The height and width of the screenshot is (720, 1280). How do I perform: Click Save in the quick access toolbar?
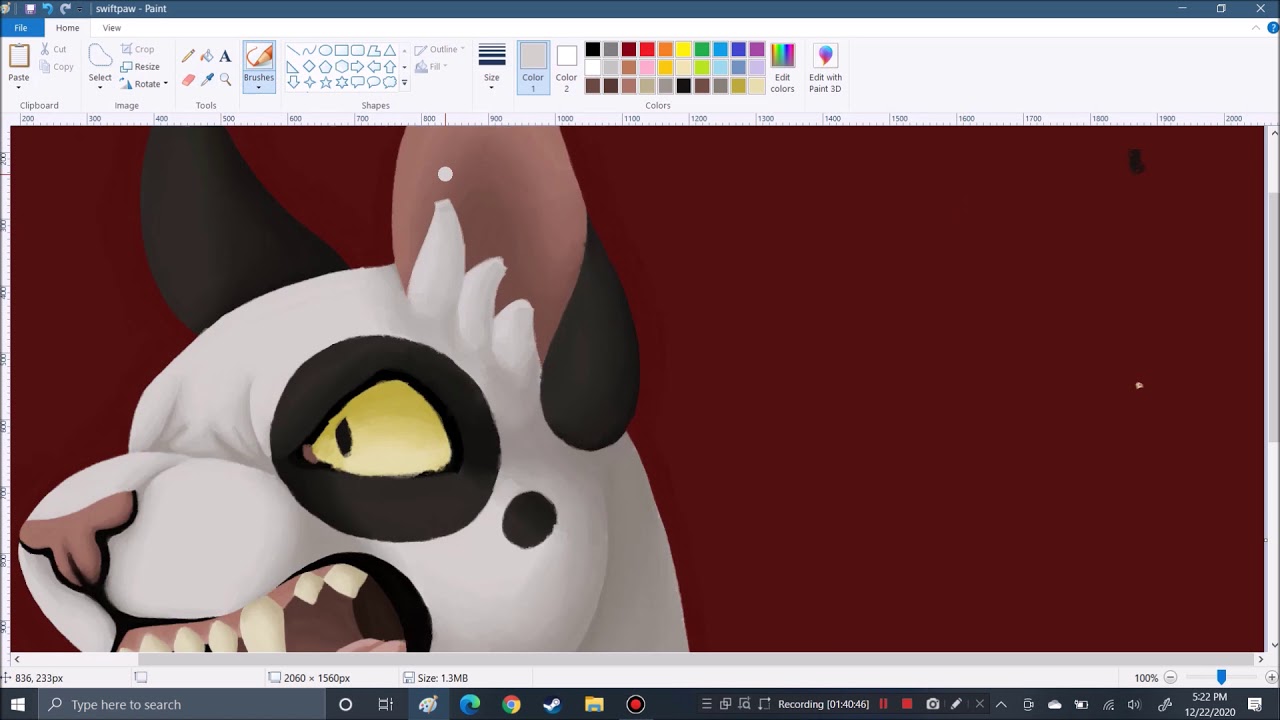(30, 8)
